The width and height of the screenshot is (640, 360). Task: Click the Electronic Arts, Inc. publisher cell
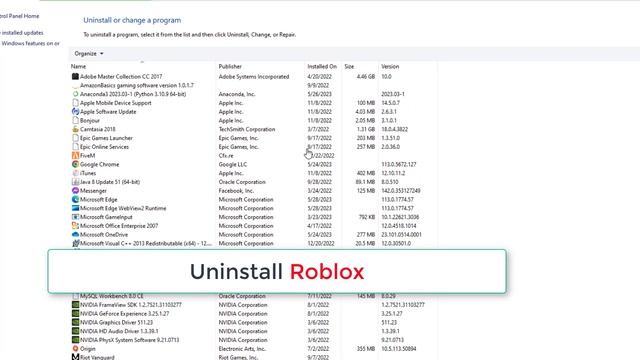pyautogui.click(x=242, y=349)
